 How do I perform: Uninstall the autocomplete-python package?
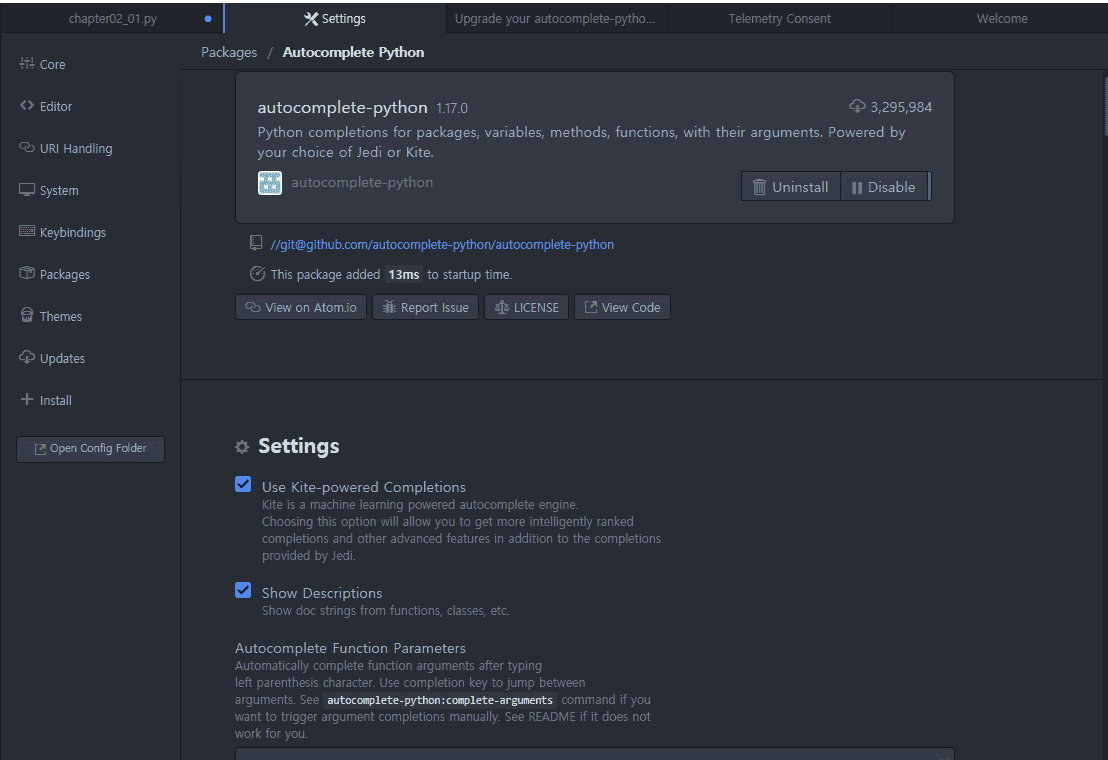pos(791,187)
